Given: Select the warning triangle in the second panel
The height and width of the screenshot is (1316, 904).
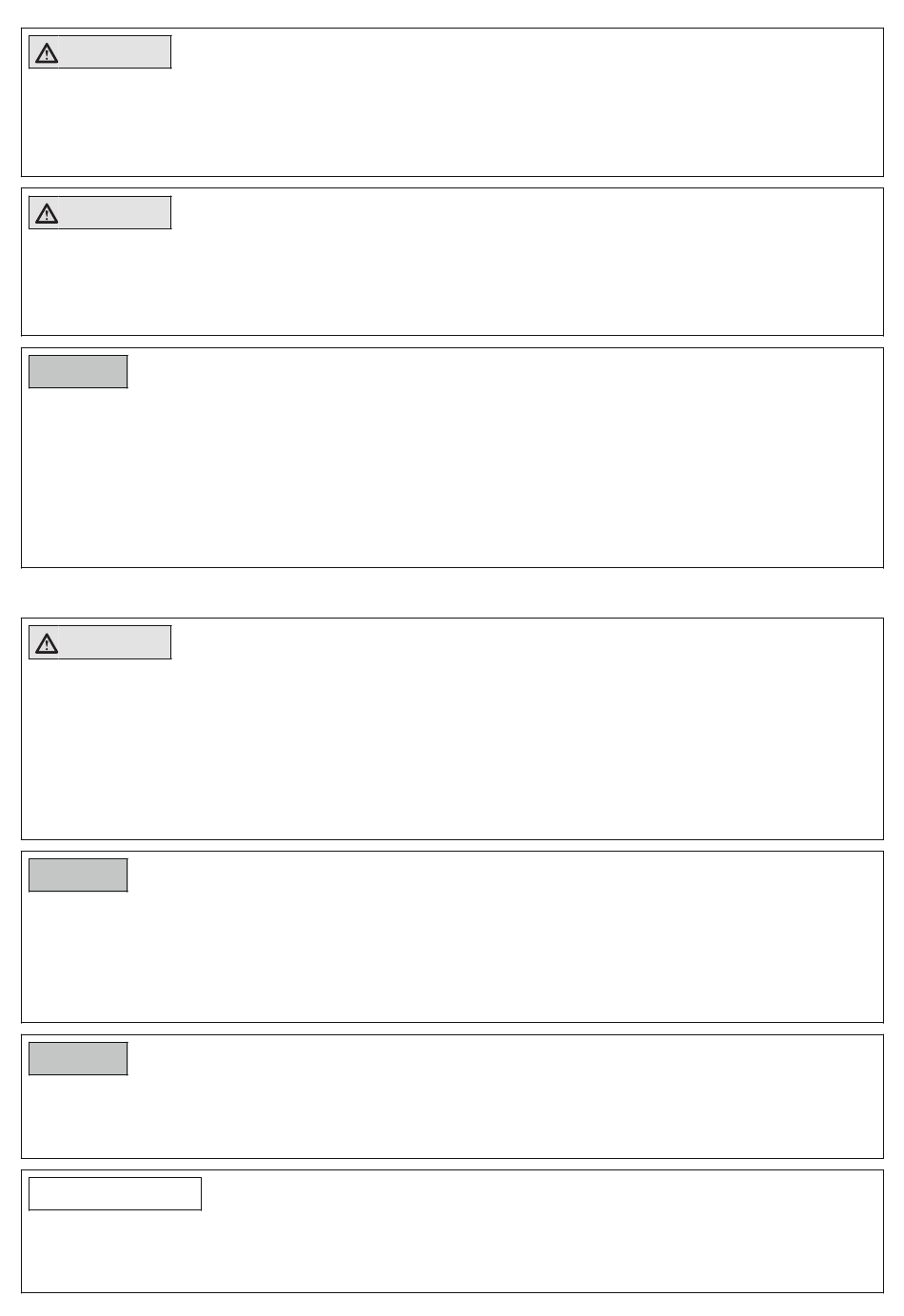Looking at the screenshot, I should [x=46, y=214].
